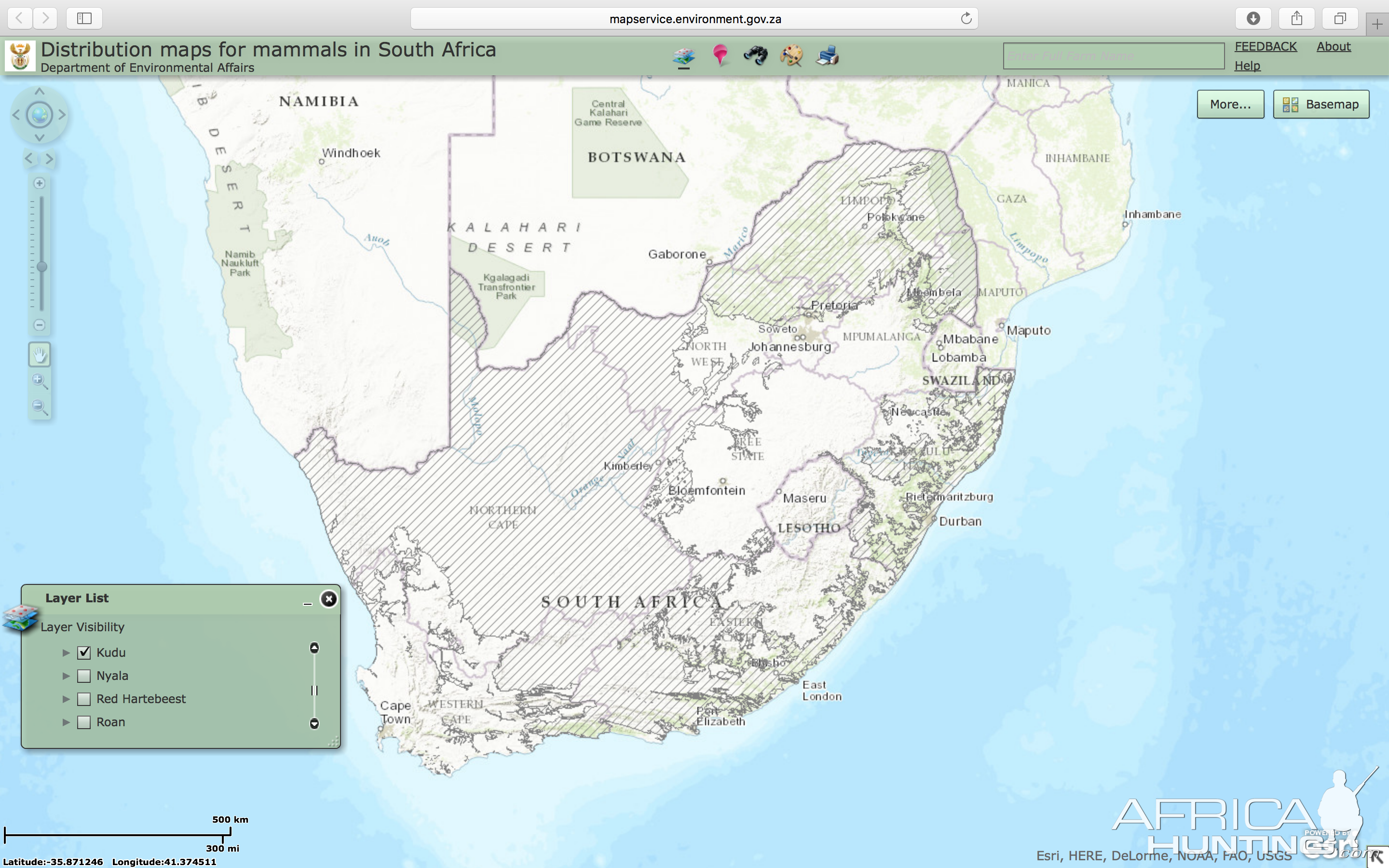
Task: Click the pan/hand navigation tool icon
Action: tap(39, 355)
